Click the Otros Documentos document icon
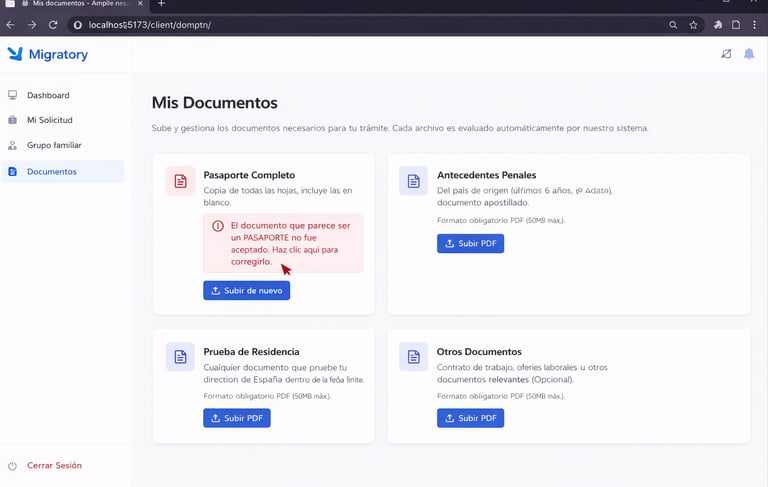The image size is (768, 487). [413, 357]
